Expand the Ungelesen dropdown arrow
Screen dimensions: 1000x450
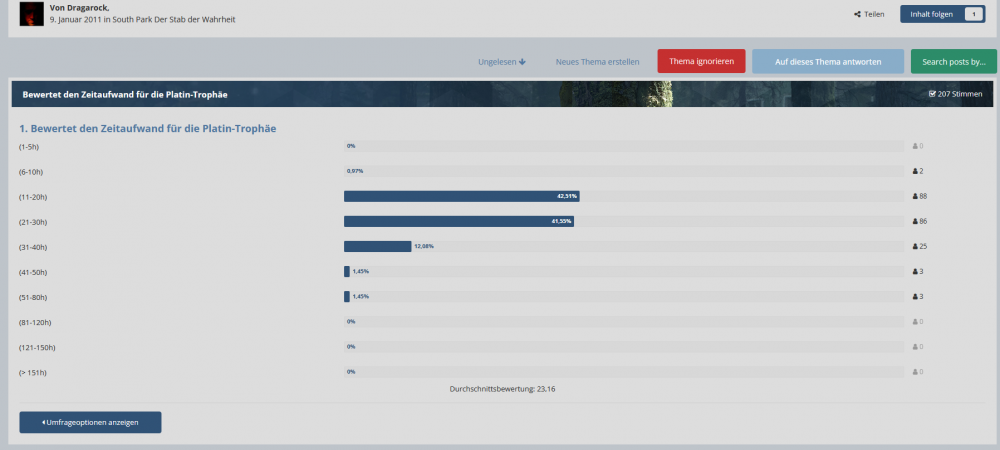pos(522,62)
